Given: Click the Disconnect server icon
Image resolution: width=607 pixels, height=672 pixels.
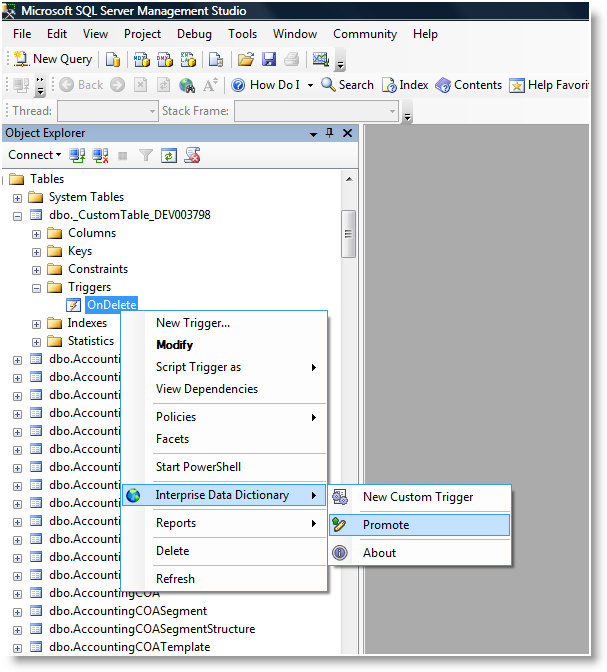Looking at the screenshot, I should [100, 155].
